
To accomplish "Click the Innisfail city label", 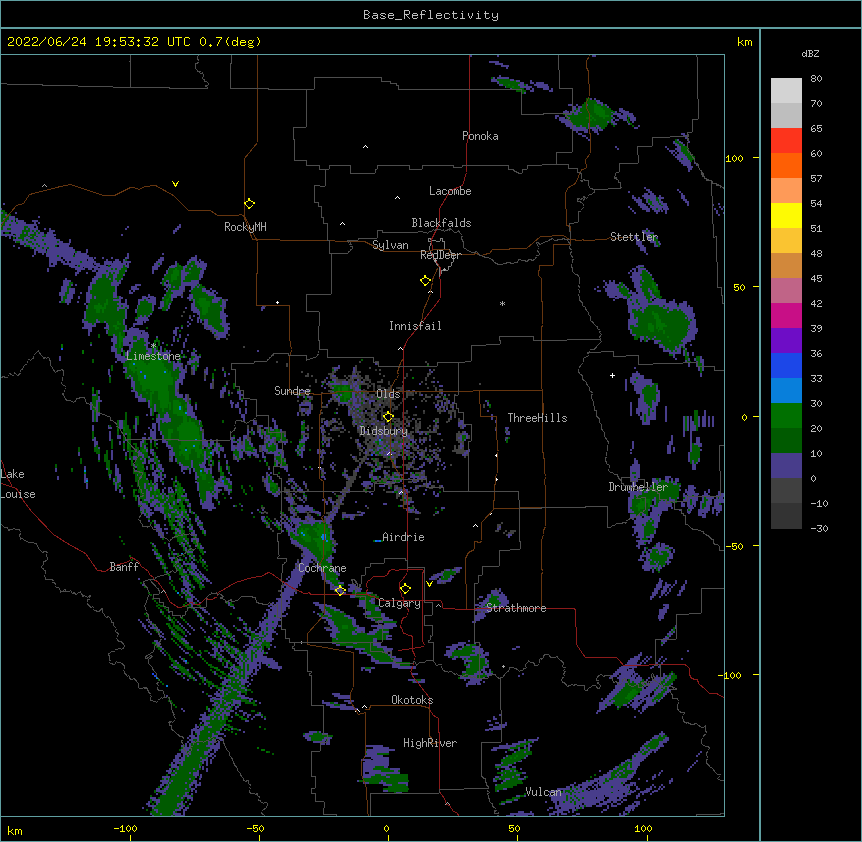I will pyautogui.click(x=415, y=326).
